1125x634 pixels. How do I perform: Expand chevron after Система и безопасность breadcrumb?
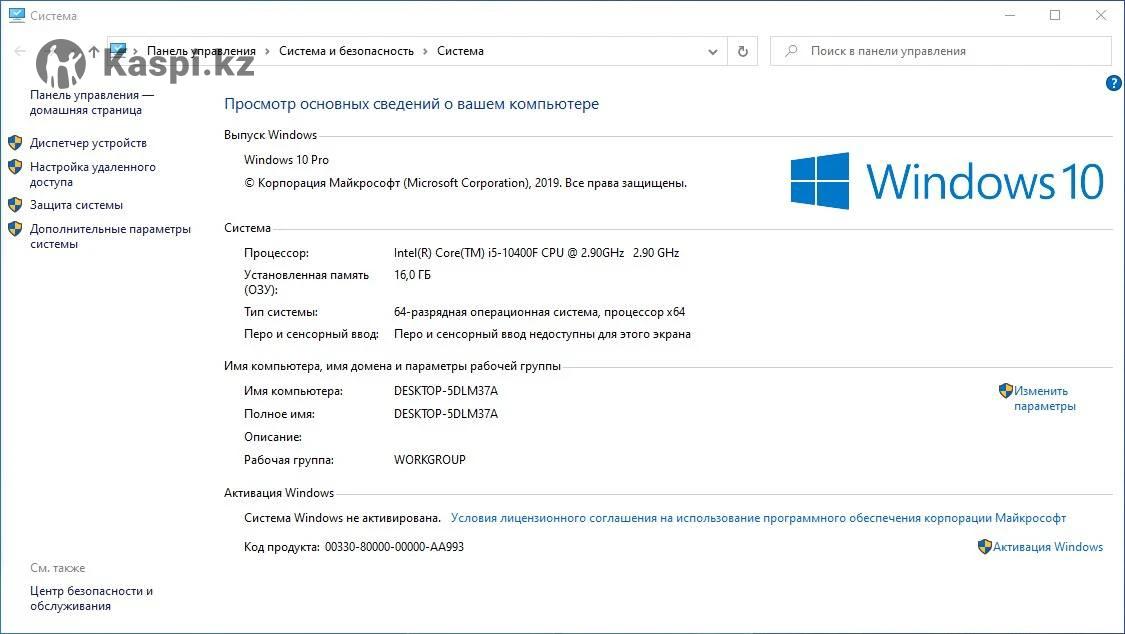[x=425, y=52]
